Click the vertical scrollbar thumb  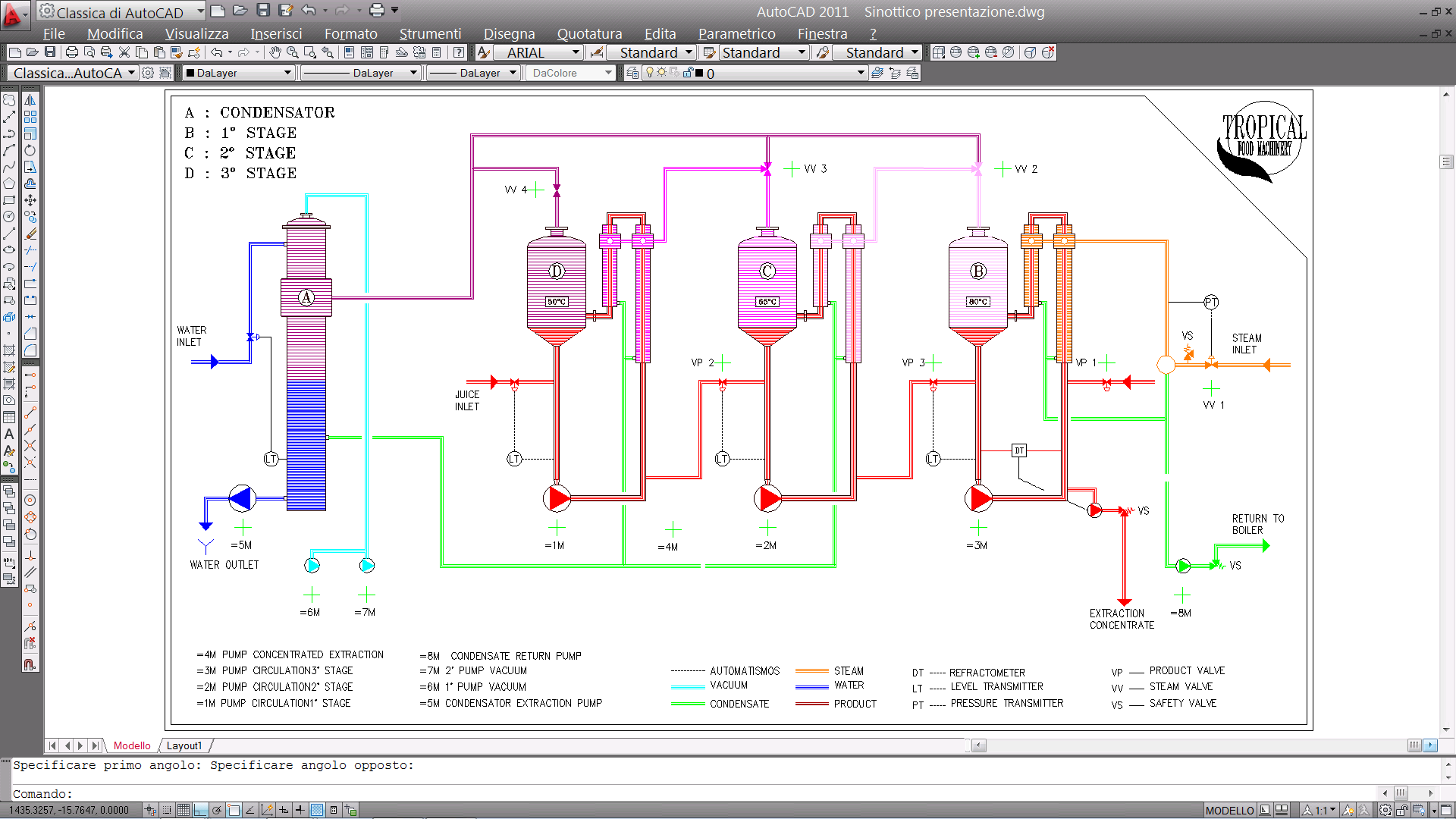pos(1446,162)
